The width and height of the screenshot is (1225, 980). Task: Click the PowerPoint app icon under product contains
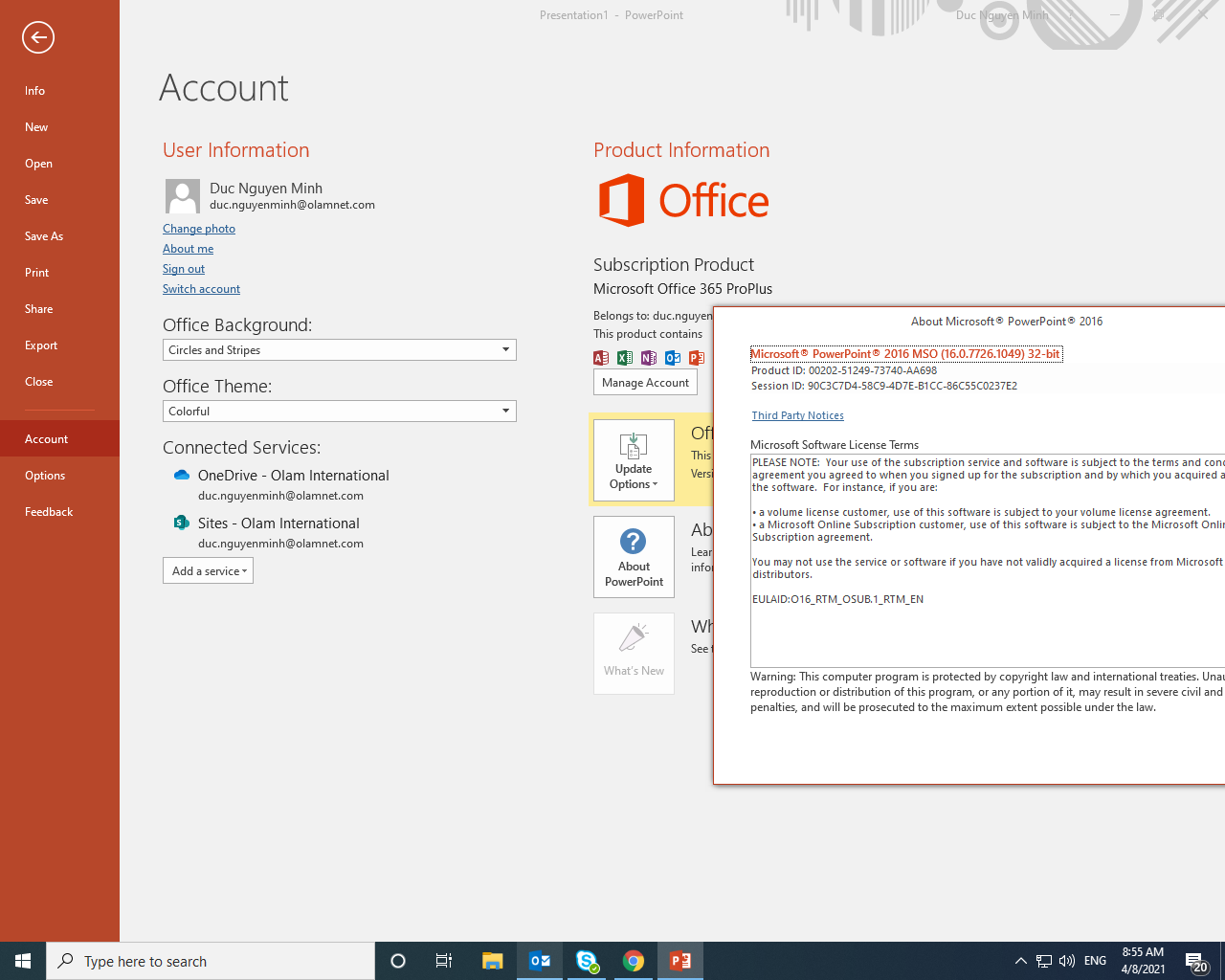697,358
